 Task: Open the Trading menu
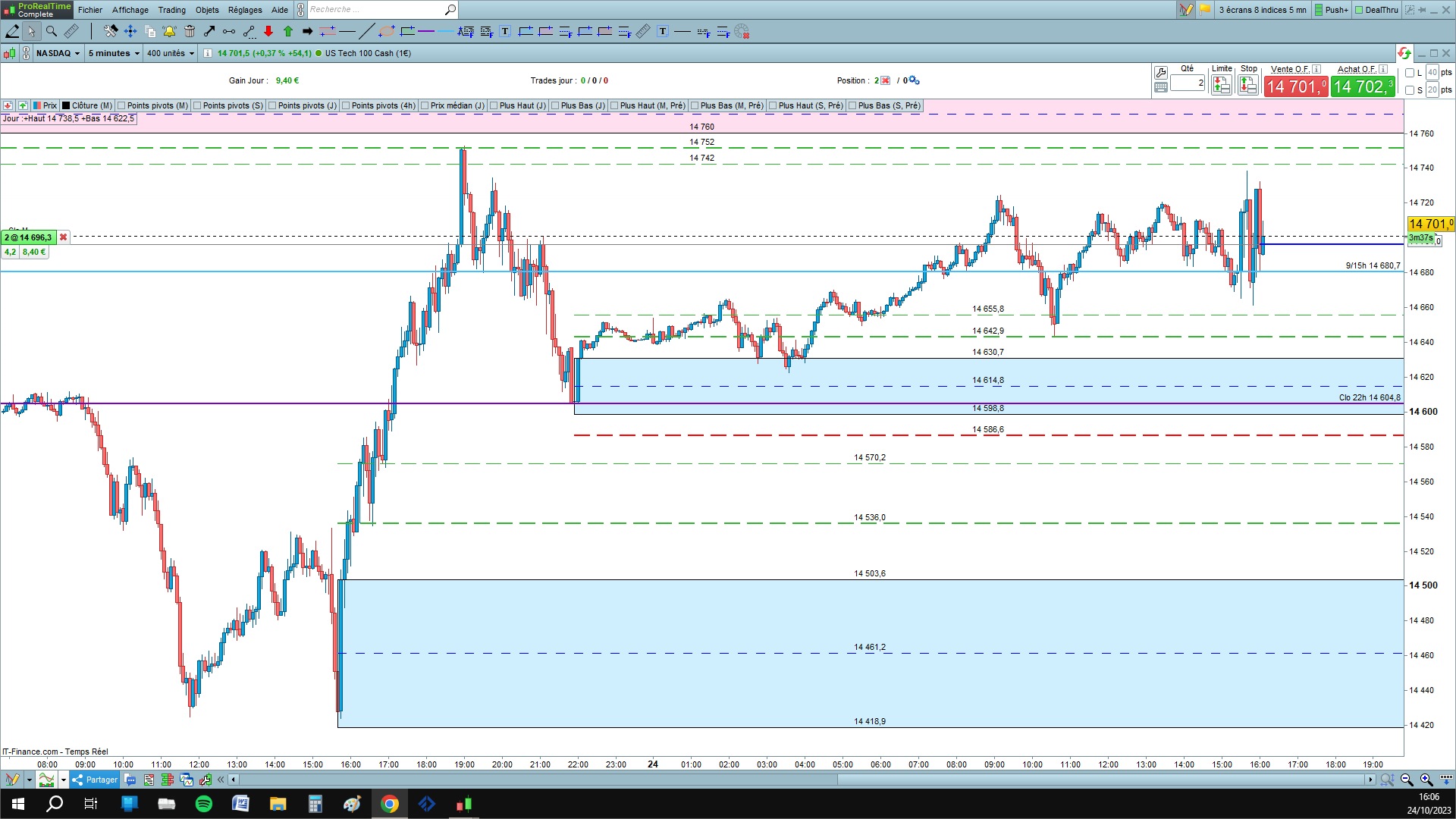coord(171,10)
